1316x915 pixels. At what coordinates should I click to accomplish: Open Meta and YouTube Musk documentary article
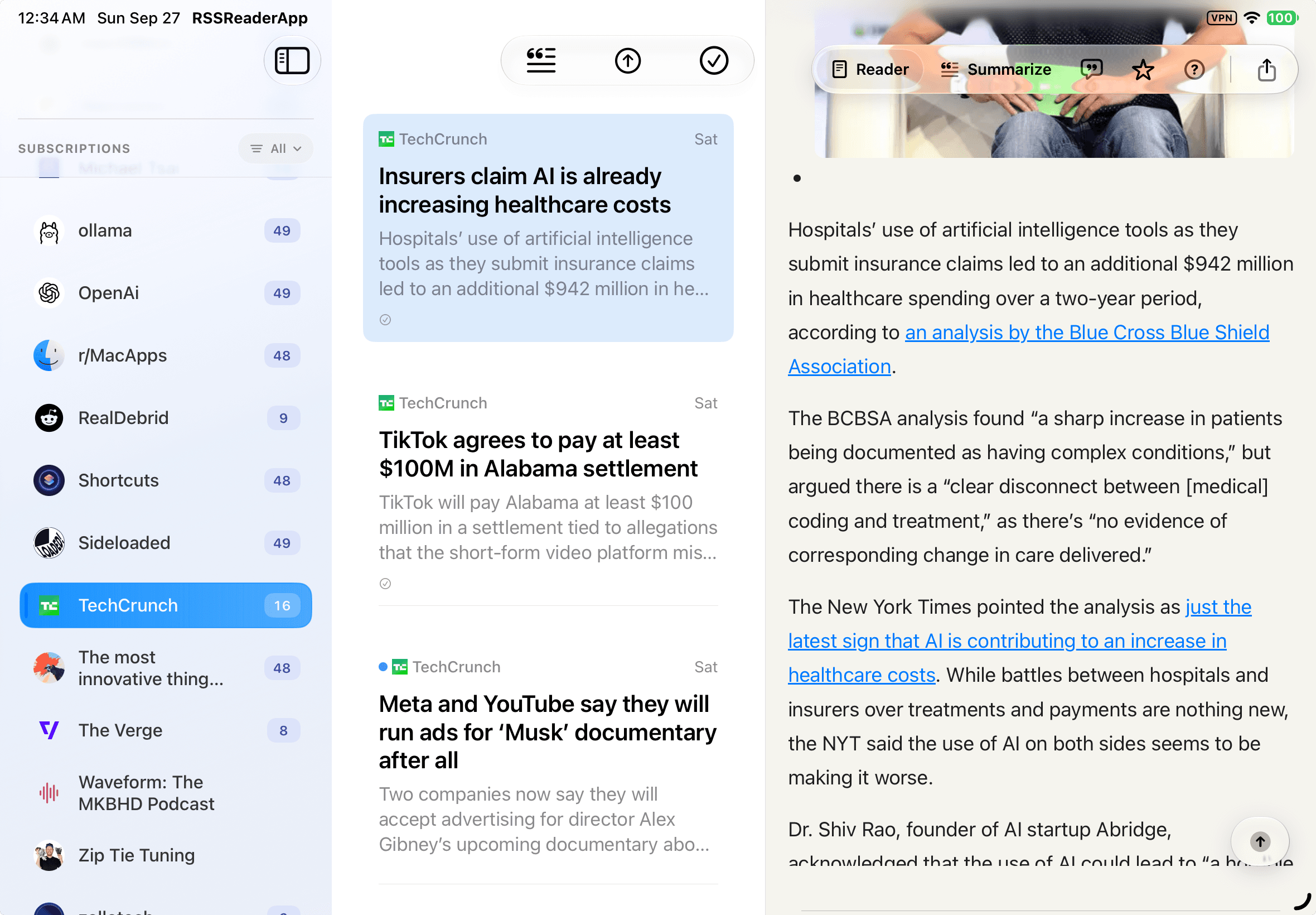click(x=548, y=763)
